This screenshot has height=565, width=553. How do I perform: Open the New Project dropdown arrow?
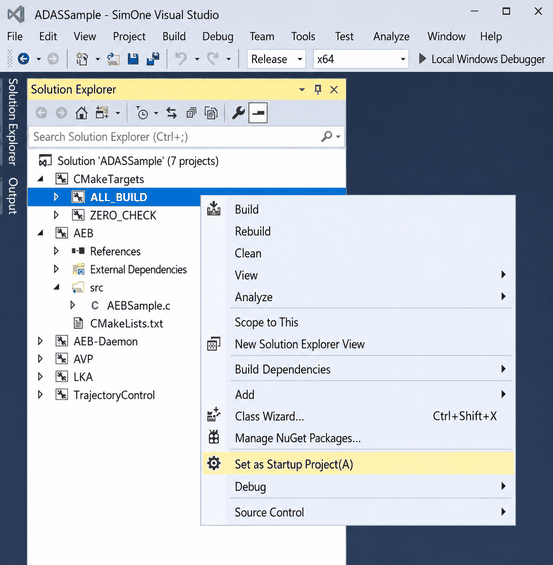[x=98, y=59]
